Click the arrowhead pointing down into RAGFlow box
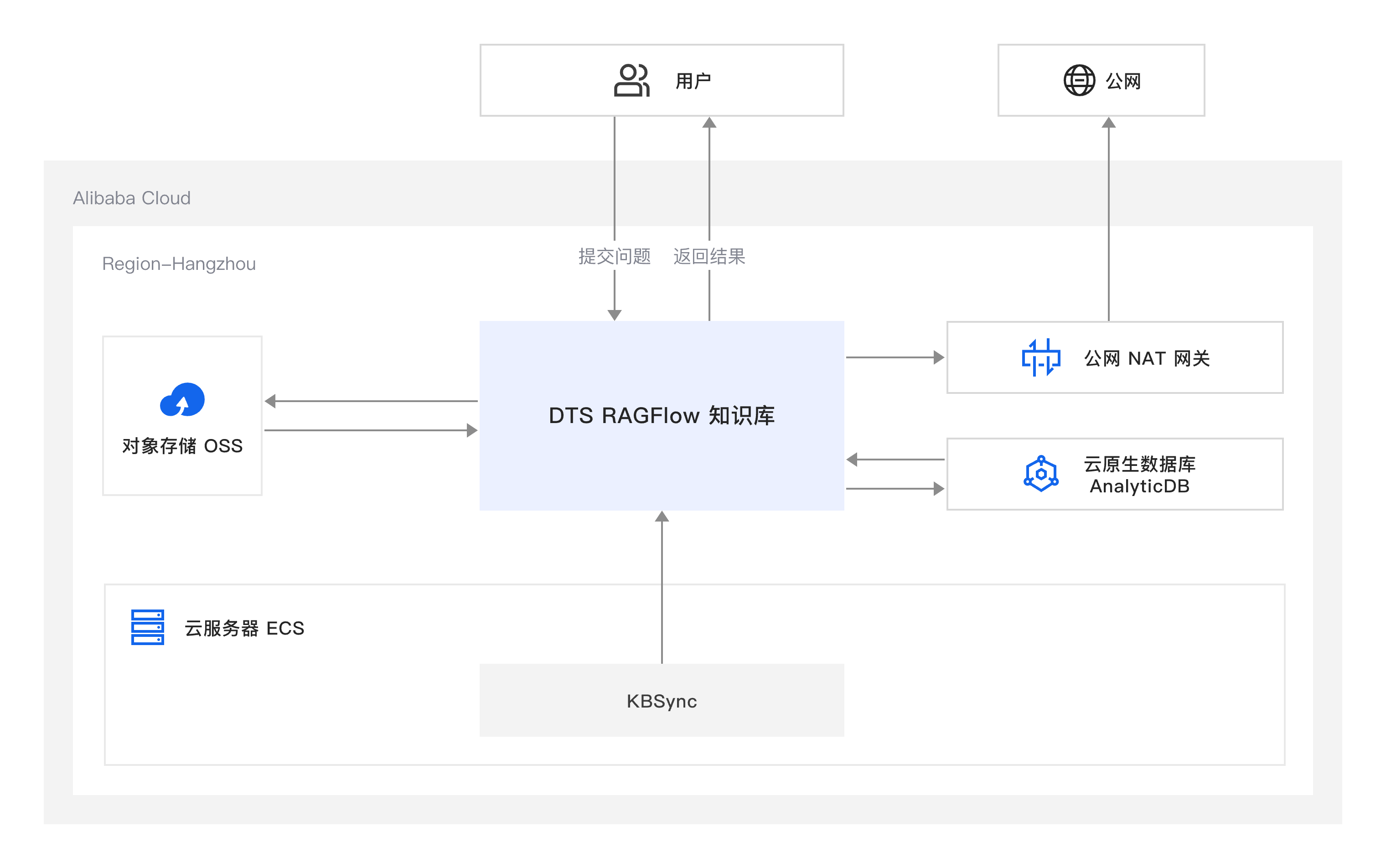Screen dimensions: 1386x868 (x=614, y=315)
